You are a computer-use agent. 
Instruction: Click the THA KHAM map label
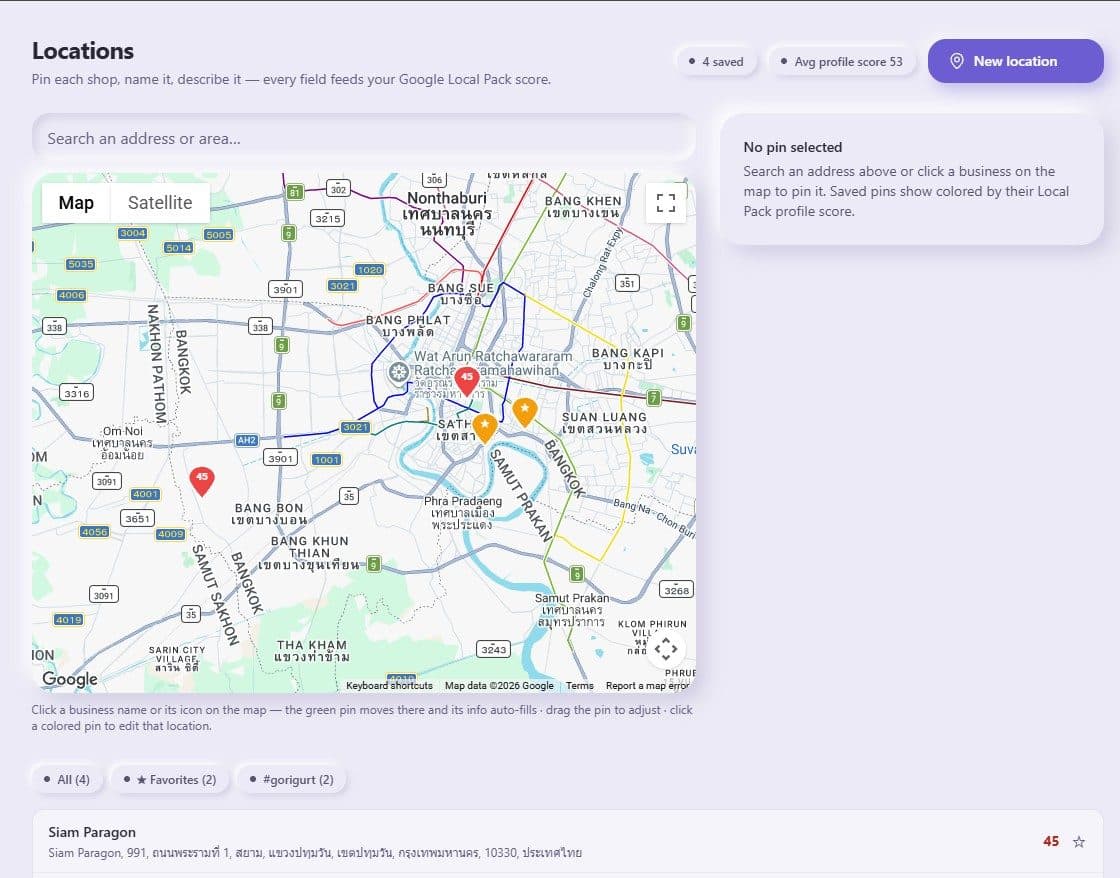pos(312,651)
